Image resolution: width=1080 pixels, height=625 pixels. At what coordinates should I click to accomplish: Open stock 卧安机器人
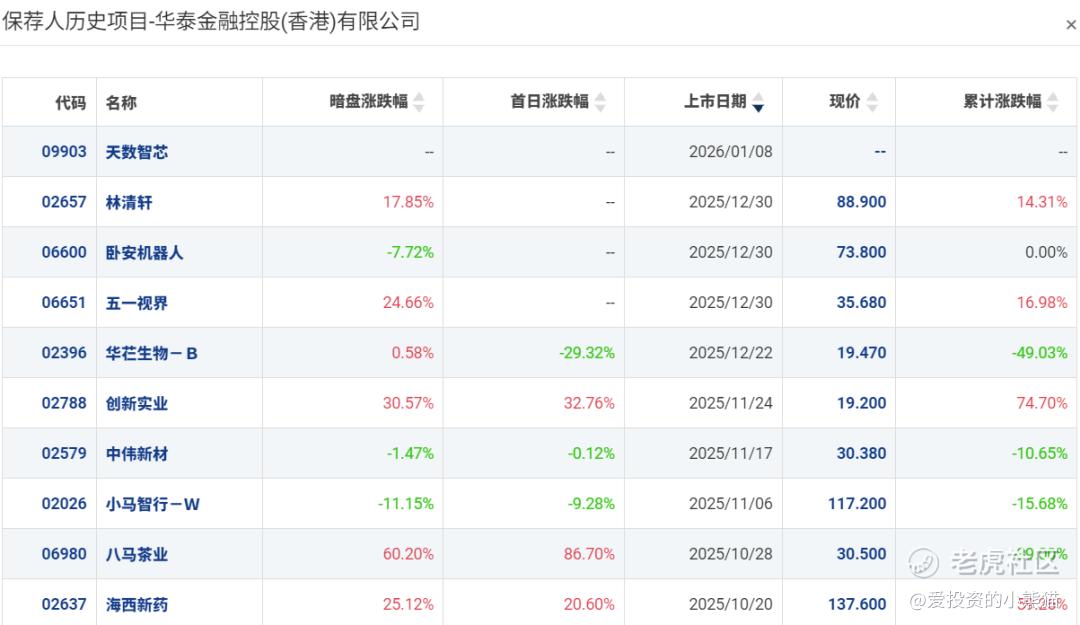click(x=145, y=253)
